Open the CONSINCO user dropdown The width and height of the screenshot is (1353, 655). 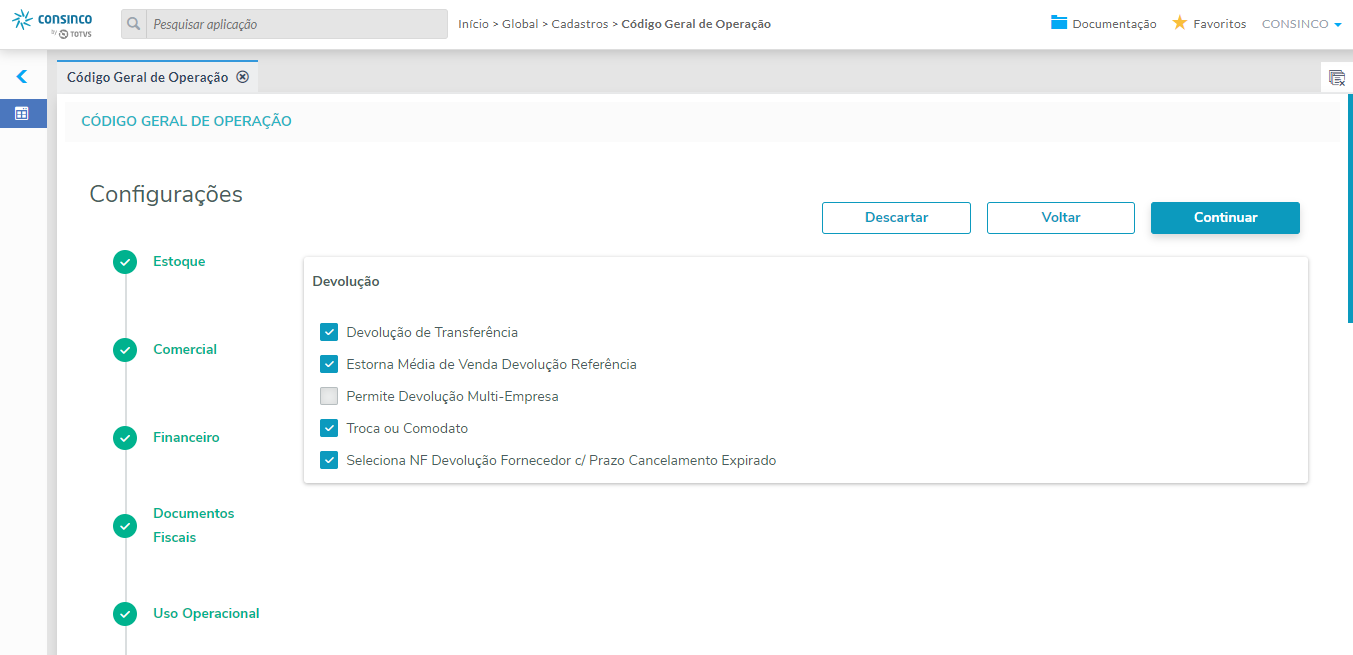pos(1301,24)
